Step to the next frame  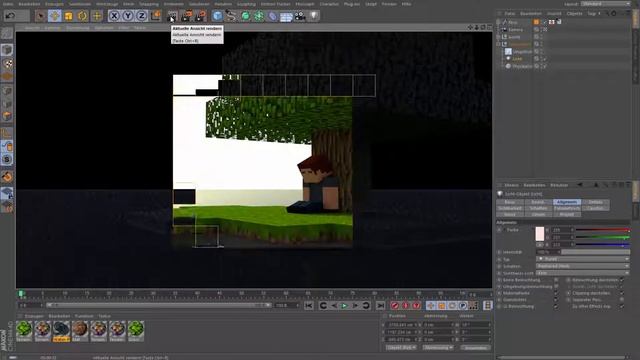point(355,305)
